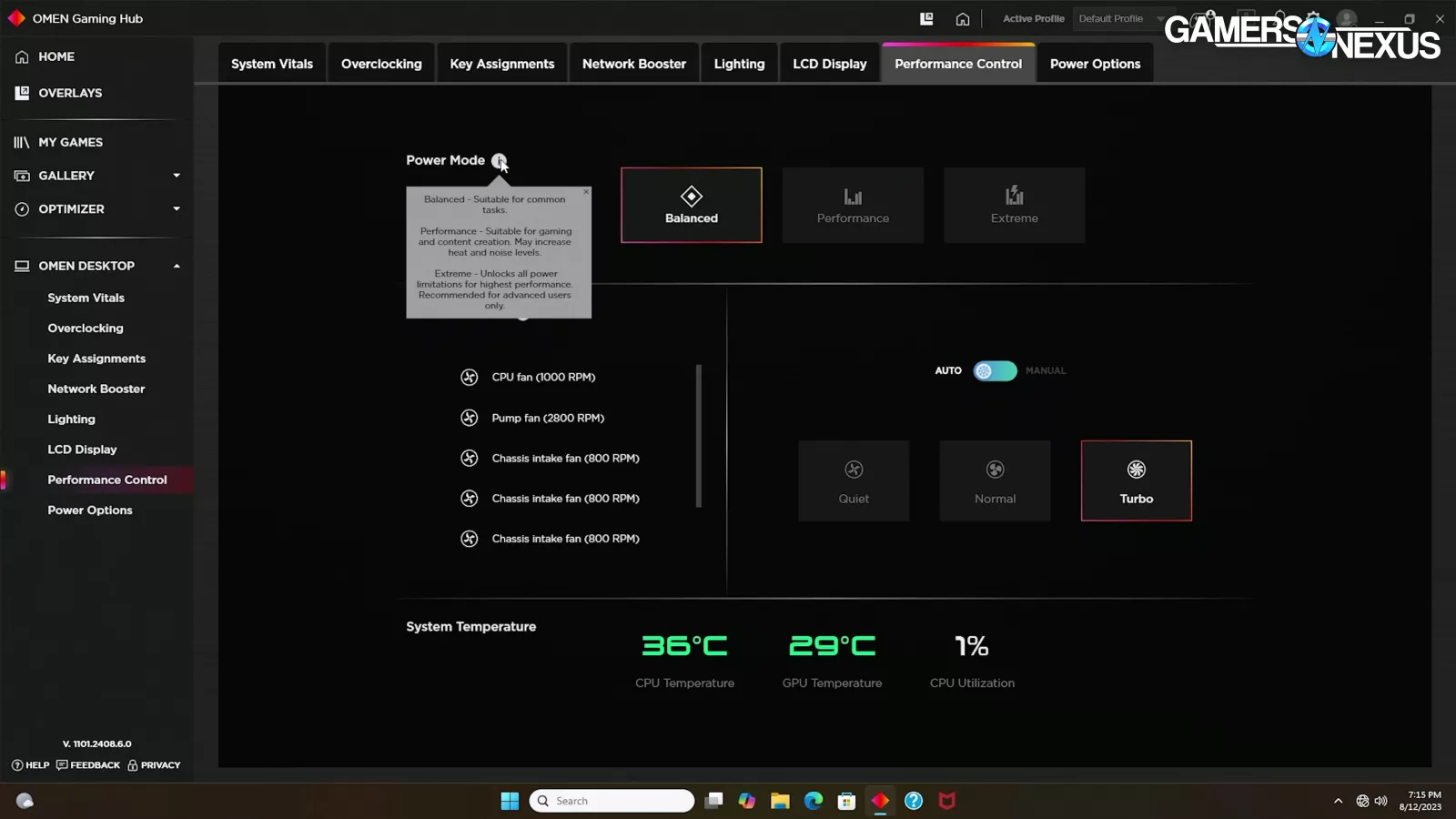1456x819 pixels.
Task: Expand the Gallery sidebar section
Action: [177, 176]
